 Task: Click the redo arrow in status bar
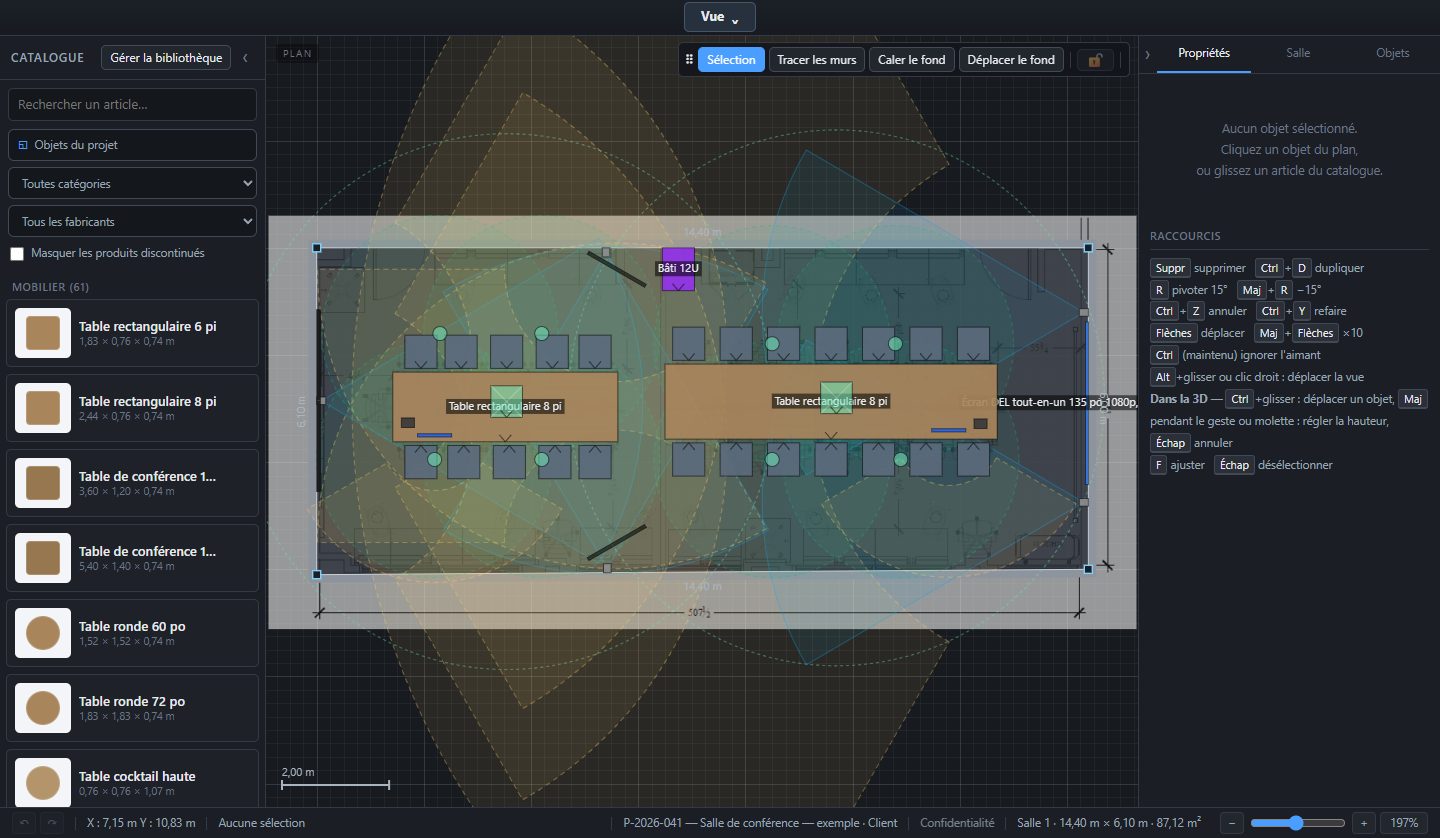[x=50, y=823]
